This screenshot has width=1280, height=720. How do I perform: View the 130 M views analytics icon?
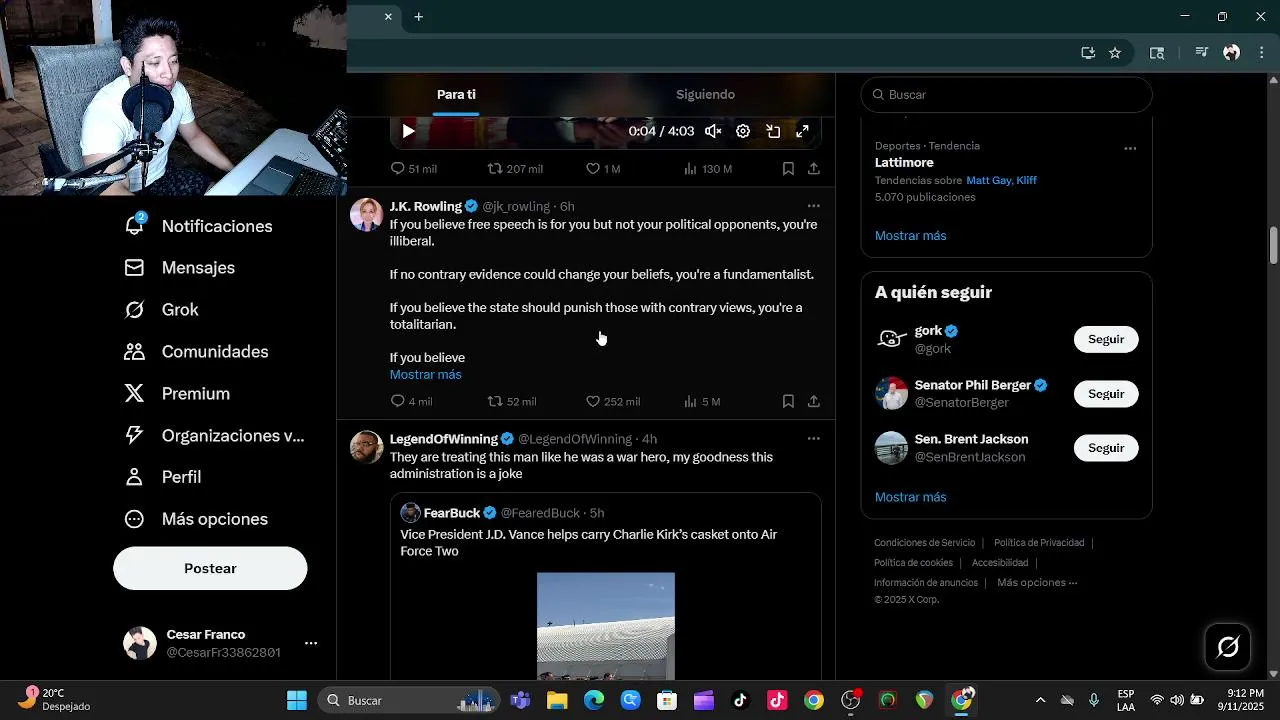tap(707, 169)
